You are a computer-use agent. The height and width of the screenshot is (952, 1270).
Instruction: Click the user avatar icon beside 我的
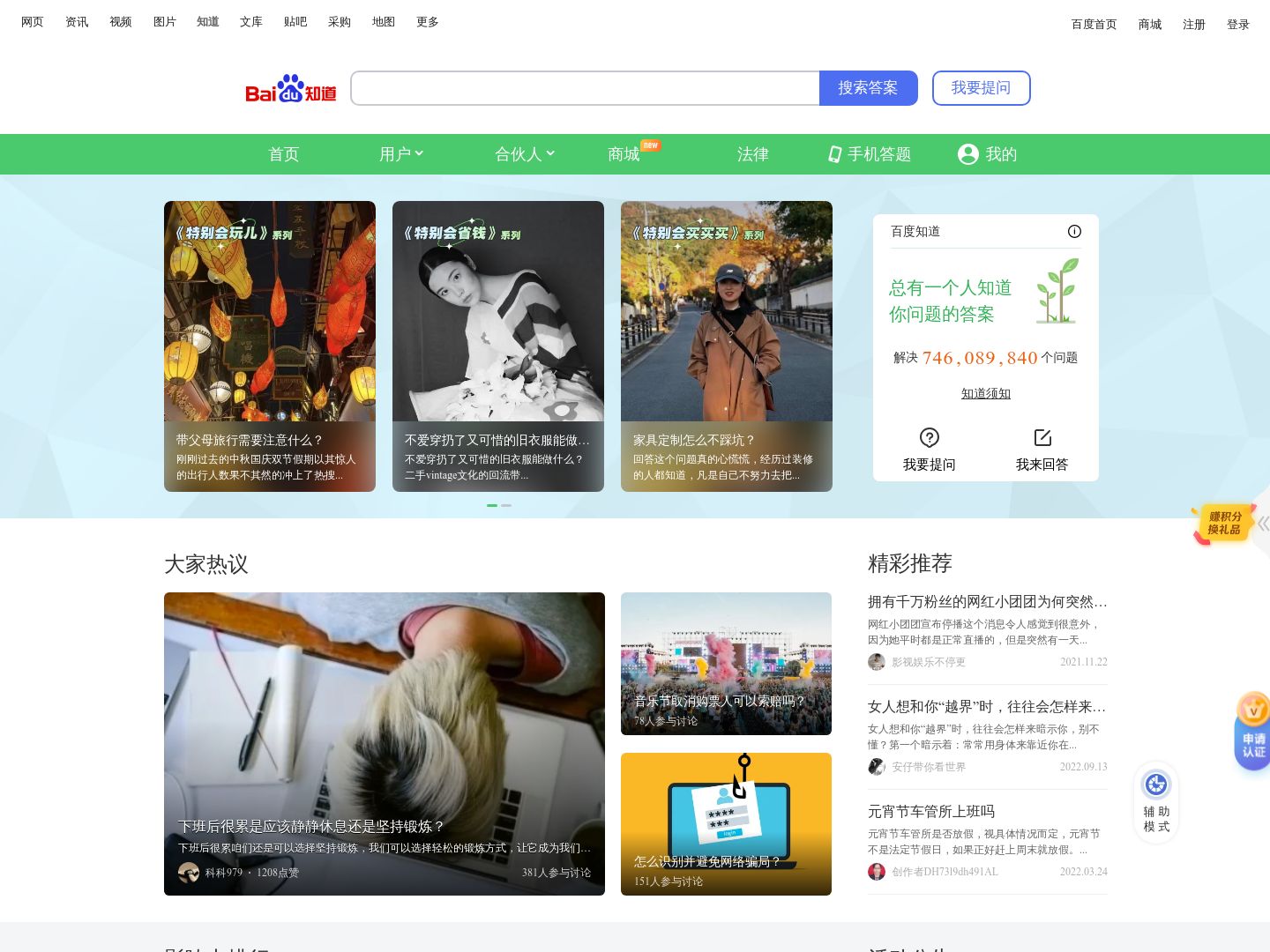(968, 154)
